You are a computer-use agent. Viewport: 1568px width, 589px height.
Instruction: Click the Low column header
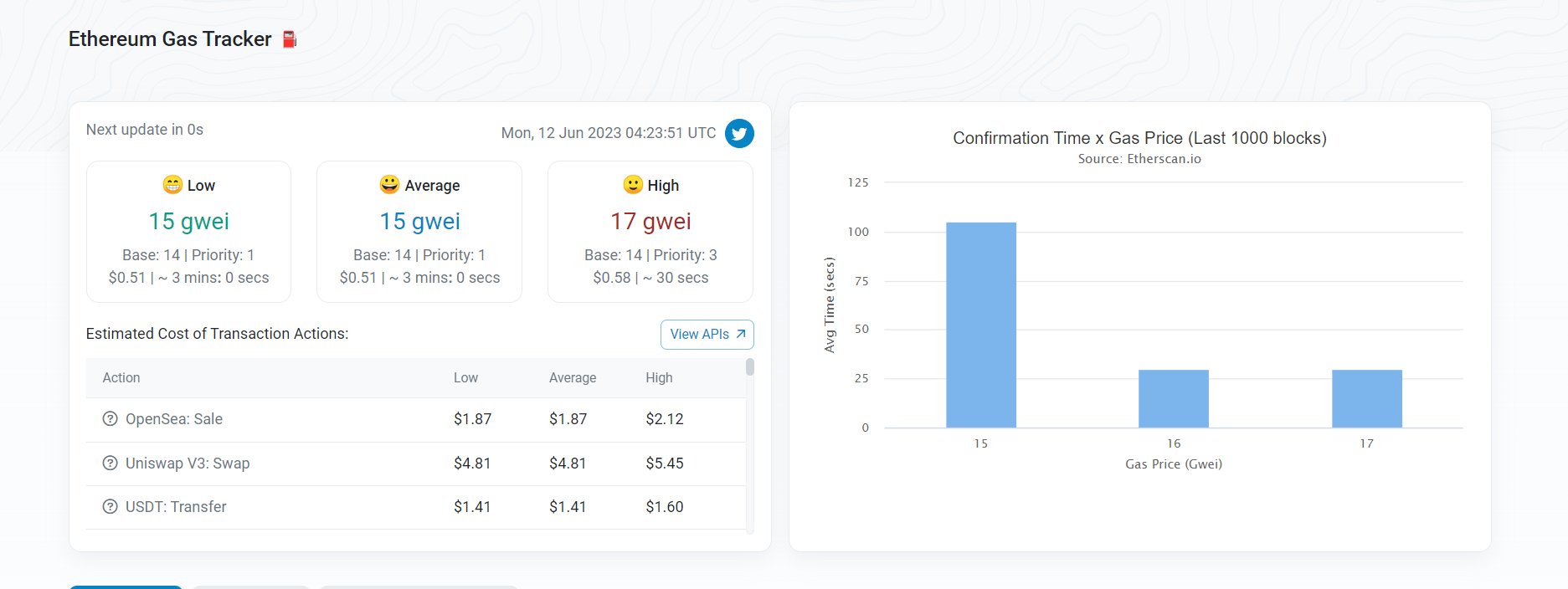click(x=465, y=378)
